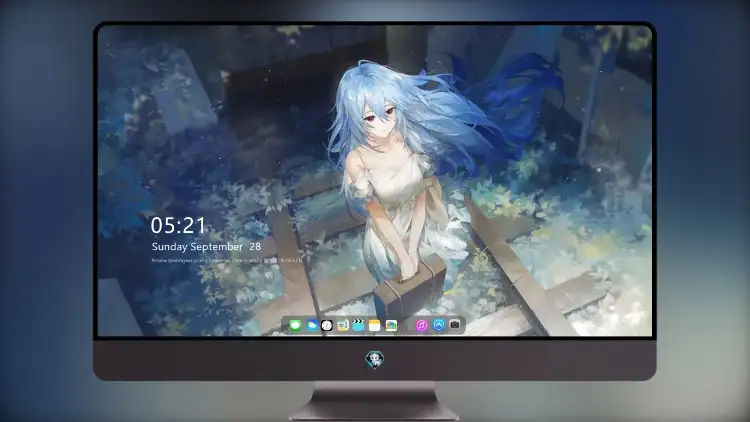Open the colorful Photos gallery dock icon
Viewport: 750px width, 422px height.
(391, 325)
